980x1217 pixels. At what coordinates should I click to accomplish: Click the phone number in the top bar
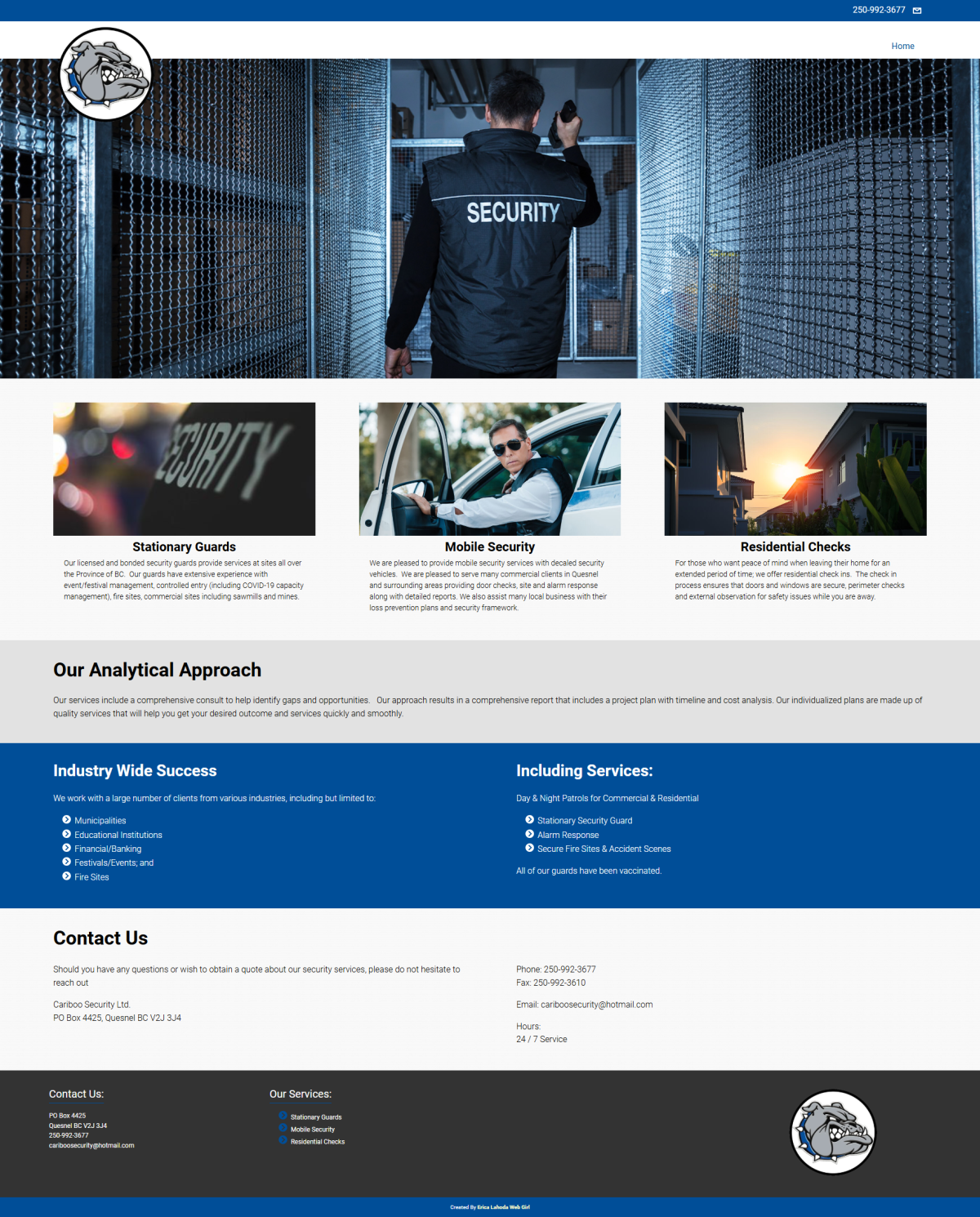pyautogui.click(x=879, y=11)
